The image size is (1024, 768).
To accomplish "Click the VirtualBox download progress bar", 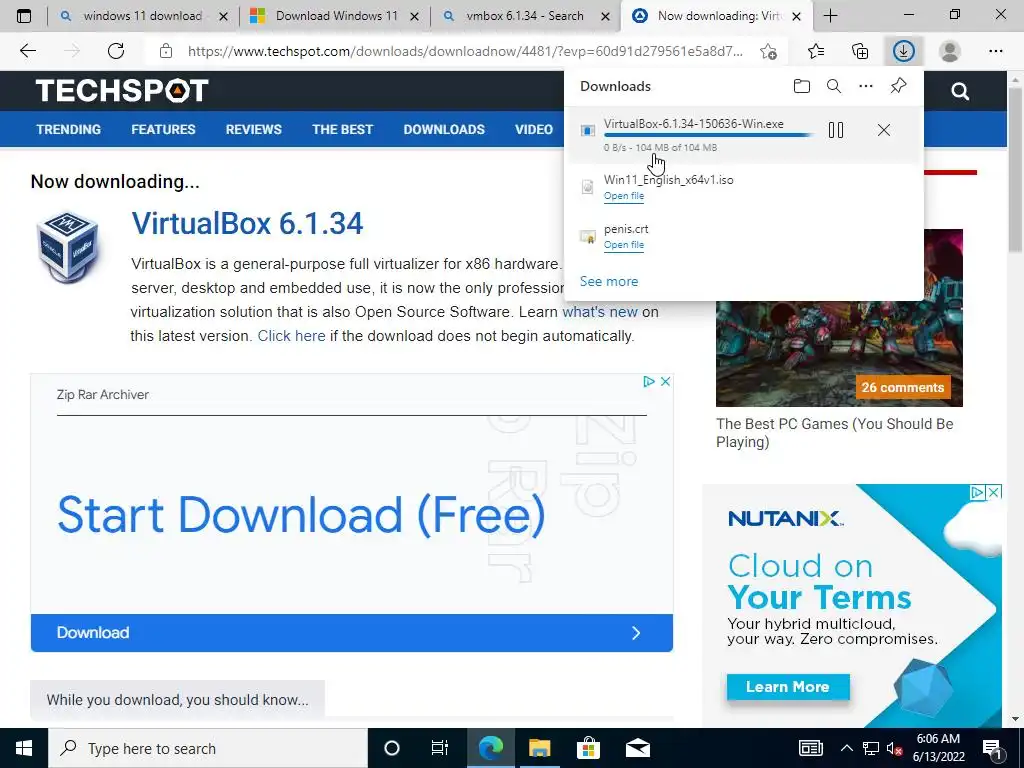I will pyautogui.click(x=709, y=135).
